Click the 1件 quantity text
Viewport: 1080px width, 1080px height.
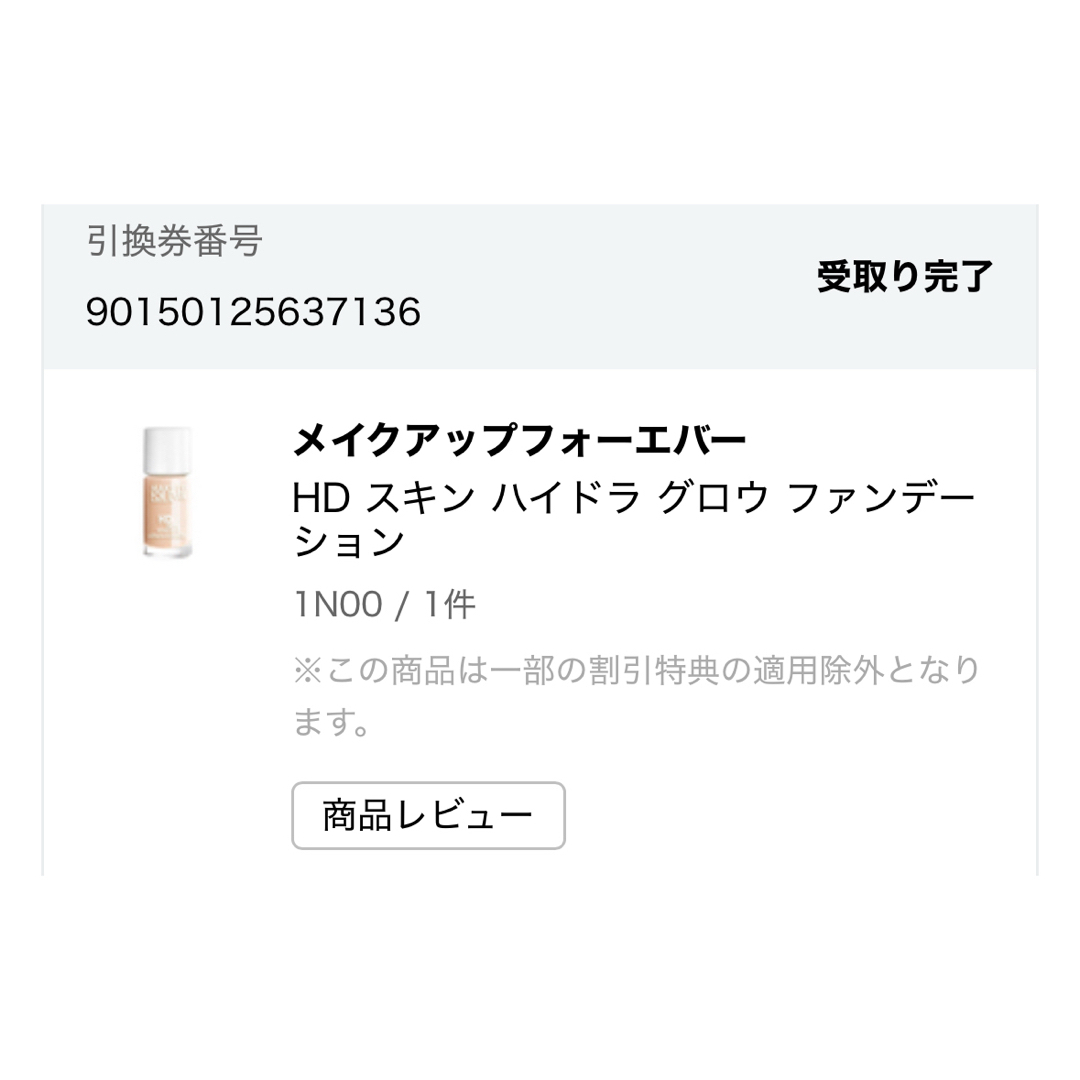click(x=449, y=605)
